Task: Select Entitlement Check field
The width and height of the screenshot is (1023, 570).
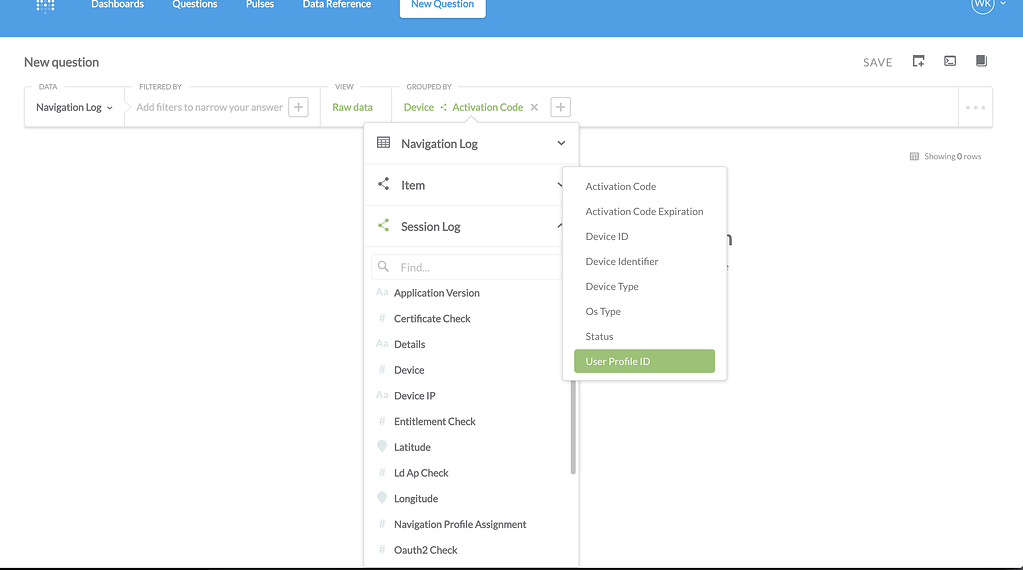Action: [x=435, y=422]
